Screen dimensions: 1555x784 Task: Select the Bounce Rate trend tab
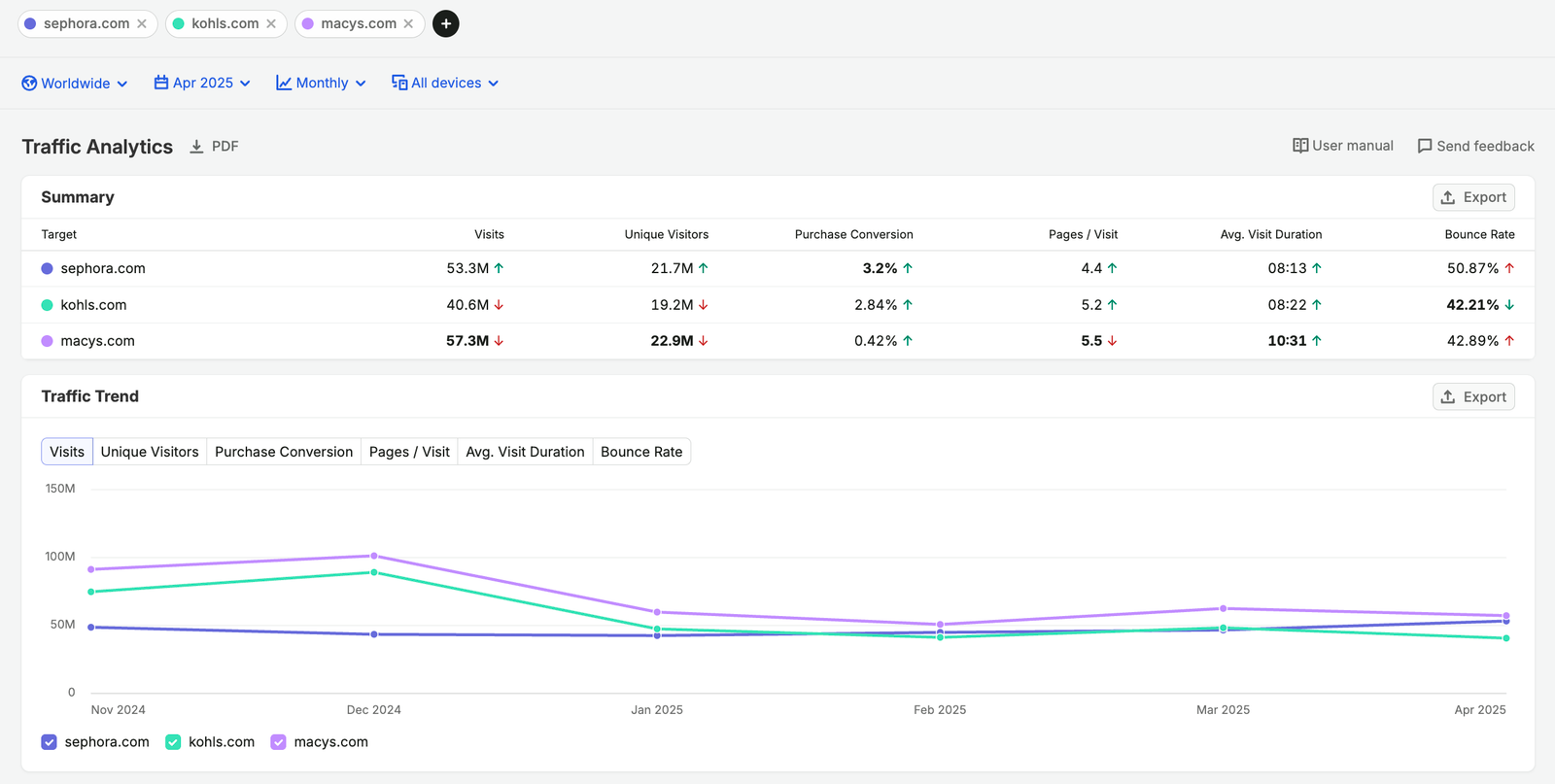[641, 452]
